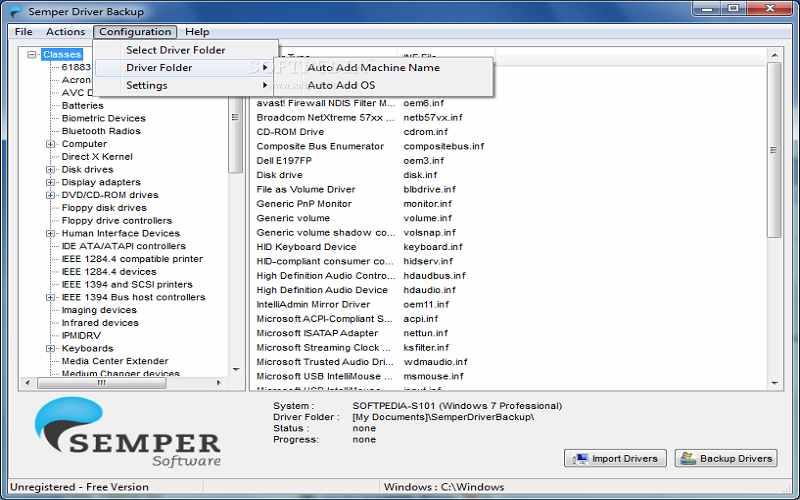Screen dimensions: 800x500
Task: Open the Driver Folder submenu entry
Action: tap(183, 67)
